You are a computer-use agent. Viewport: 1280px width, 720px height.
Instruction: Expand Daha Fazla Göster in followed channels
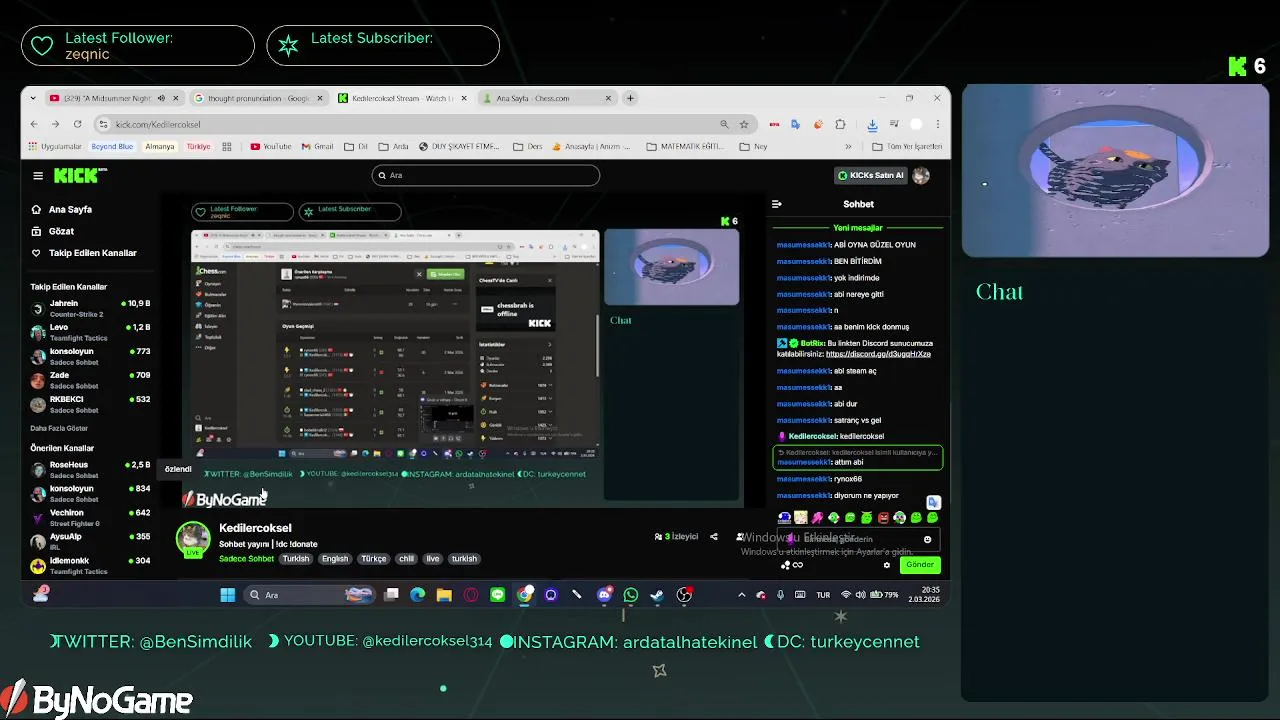coord(59,428)
